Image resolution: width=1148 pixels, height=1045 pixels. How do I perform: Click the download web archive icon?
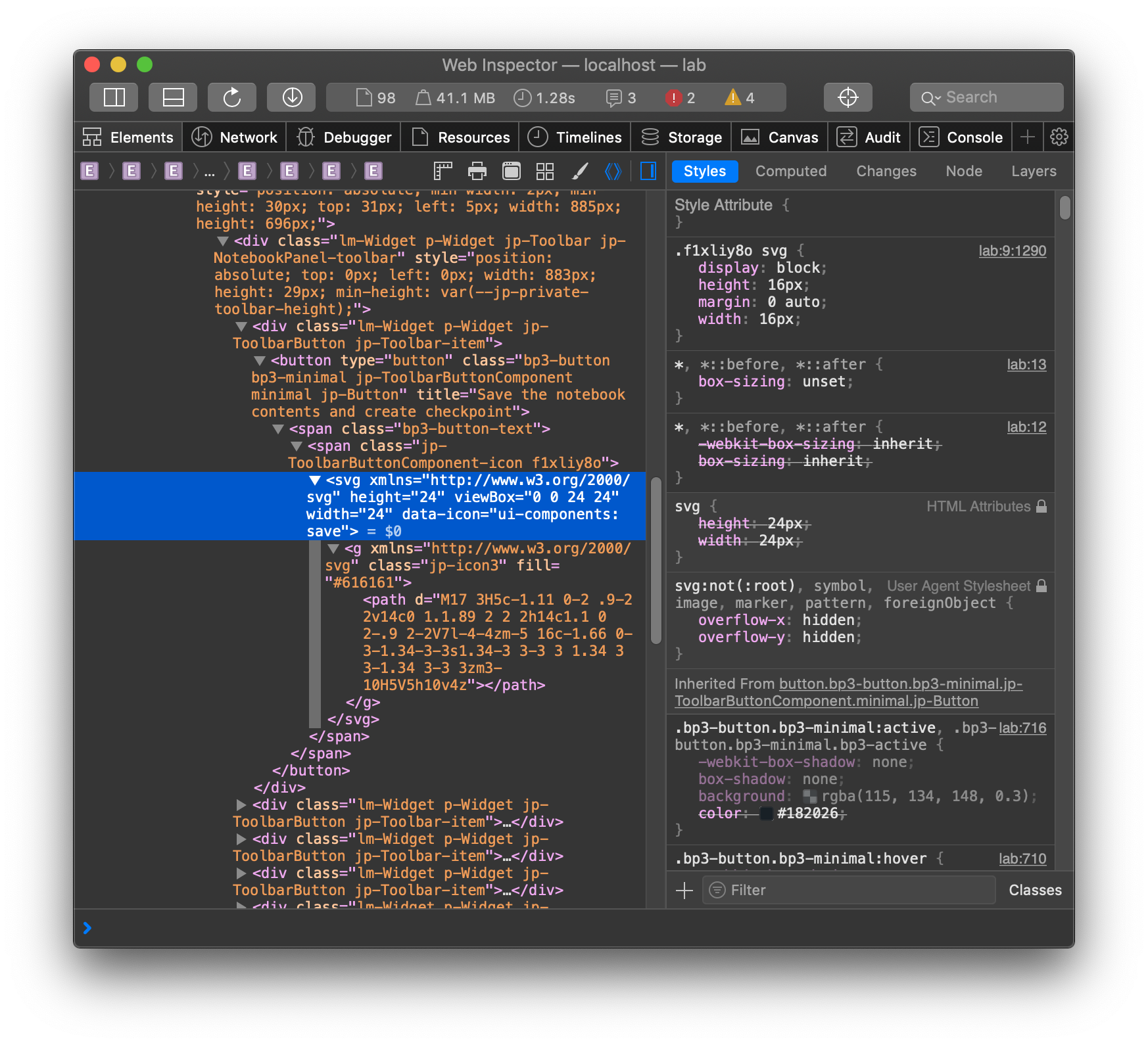291,97
